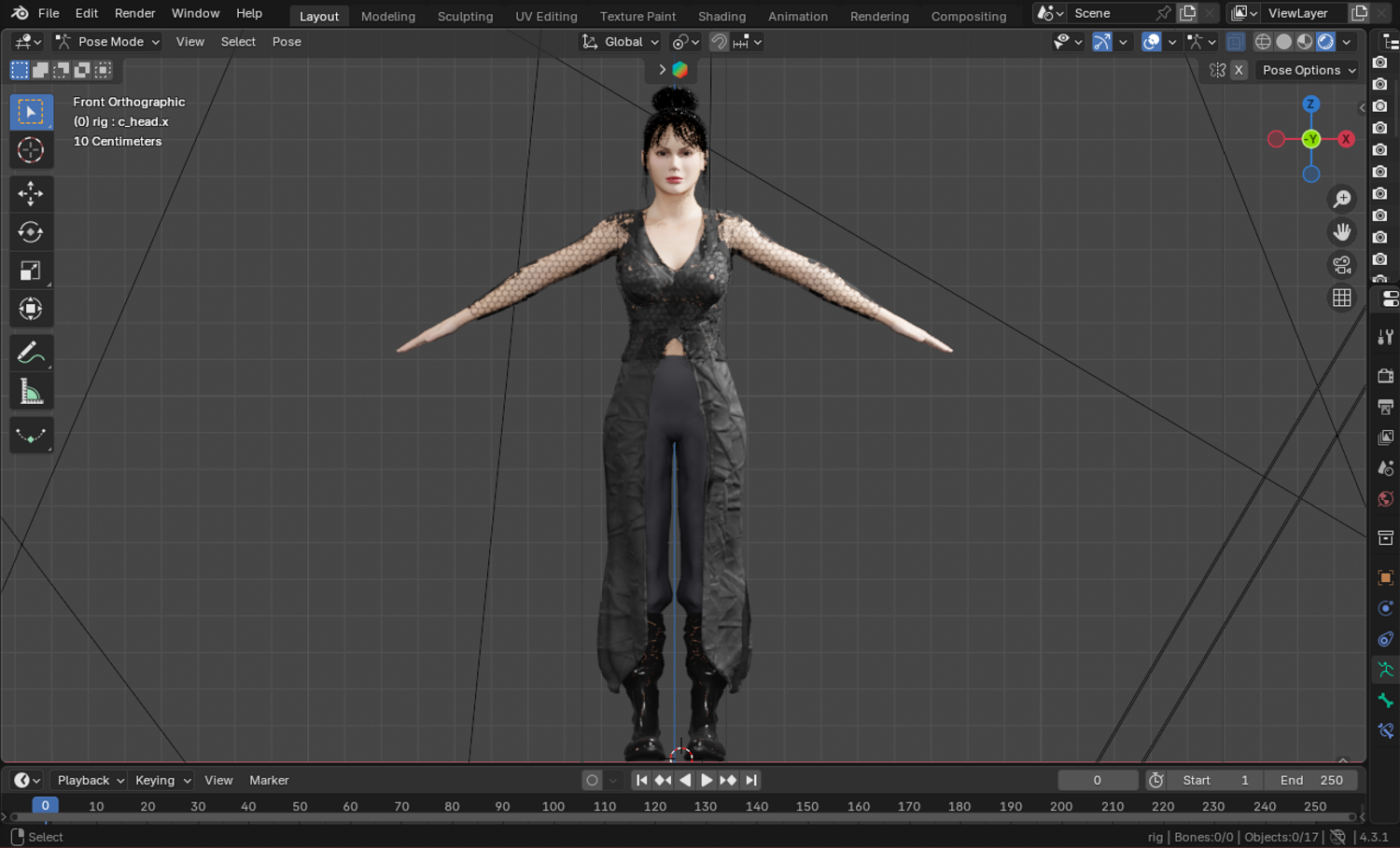This screenshot has width=1400, height=848.
Task: Click the current frame field showing 0
Action: pos(1098,780)
